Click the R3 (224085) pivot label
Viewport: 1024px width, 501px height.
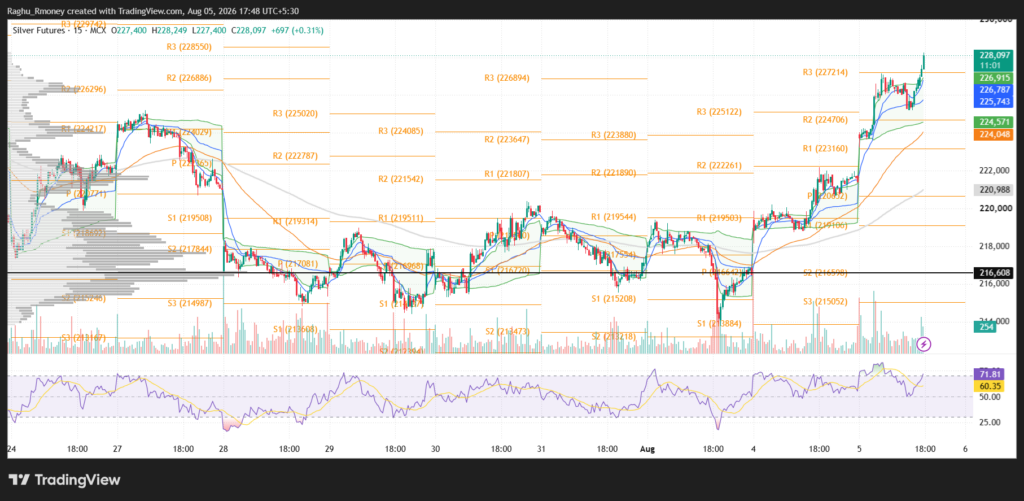point(400,131)
